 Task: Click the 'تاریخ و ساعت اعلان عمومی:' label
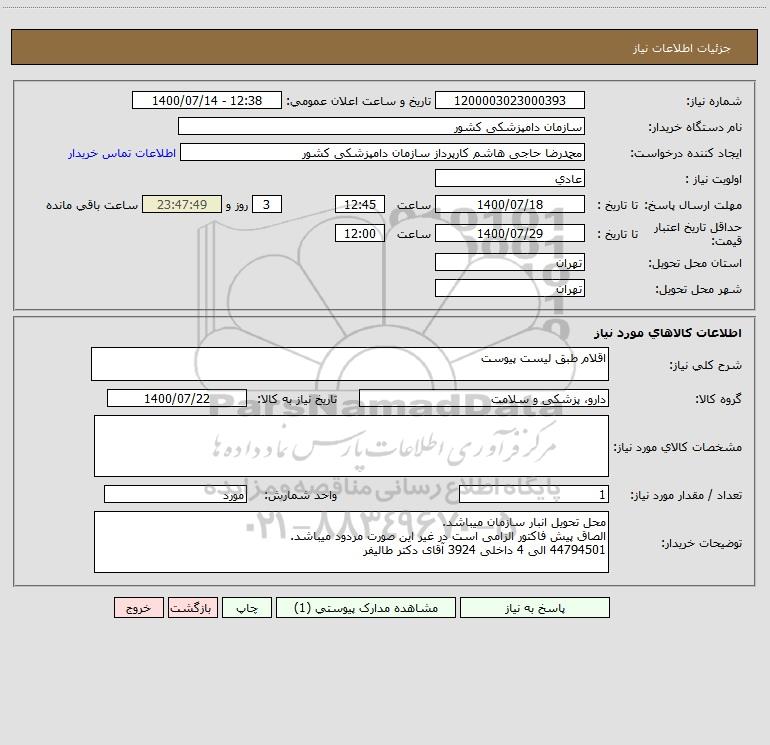[x=359, y=101]
